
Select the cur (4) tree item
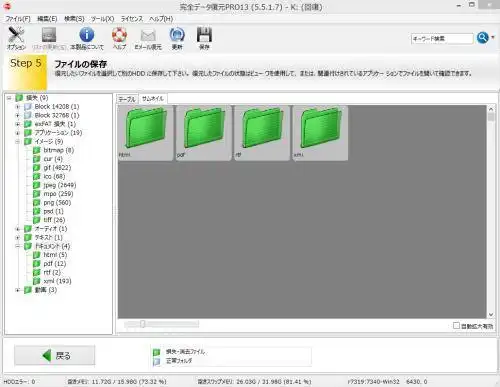53,159
